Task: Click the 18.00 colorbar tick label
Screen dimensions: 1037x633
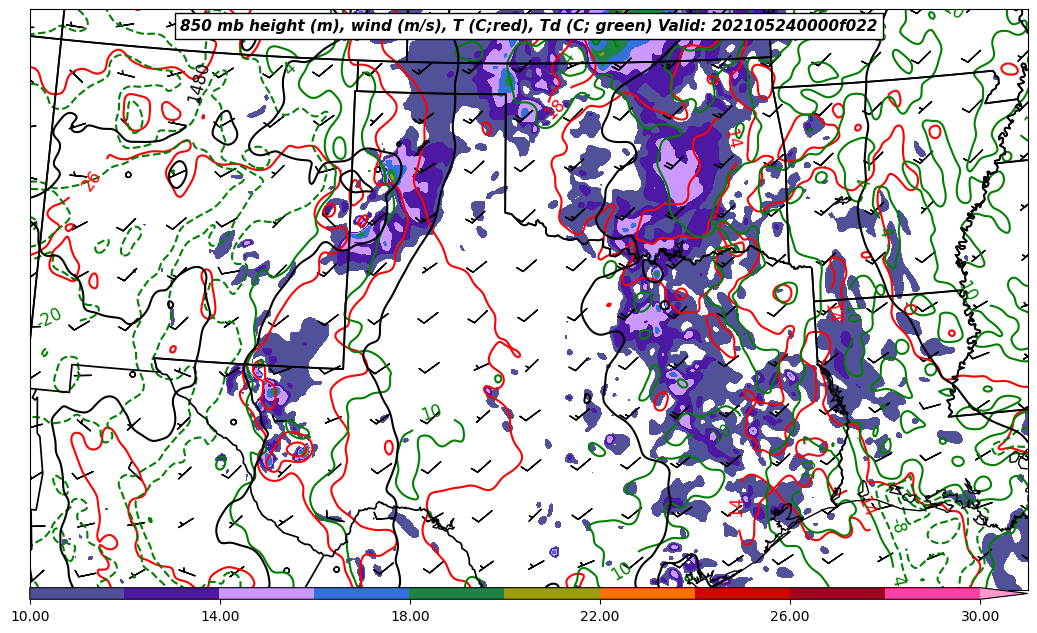Action: tap(410, 616)
